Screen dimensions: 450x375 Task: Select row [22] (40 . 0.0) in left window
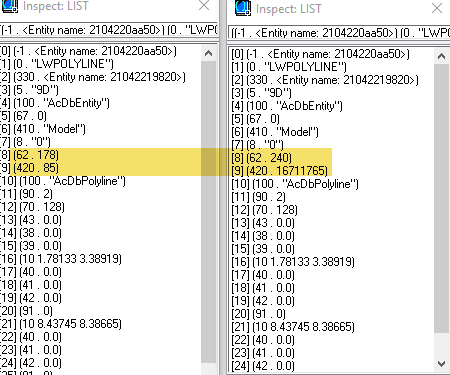(31, 337)
